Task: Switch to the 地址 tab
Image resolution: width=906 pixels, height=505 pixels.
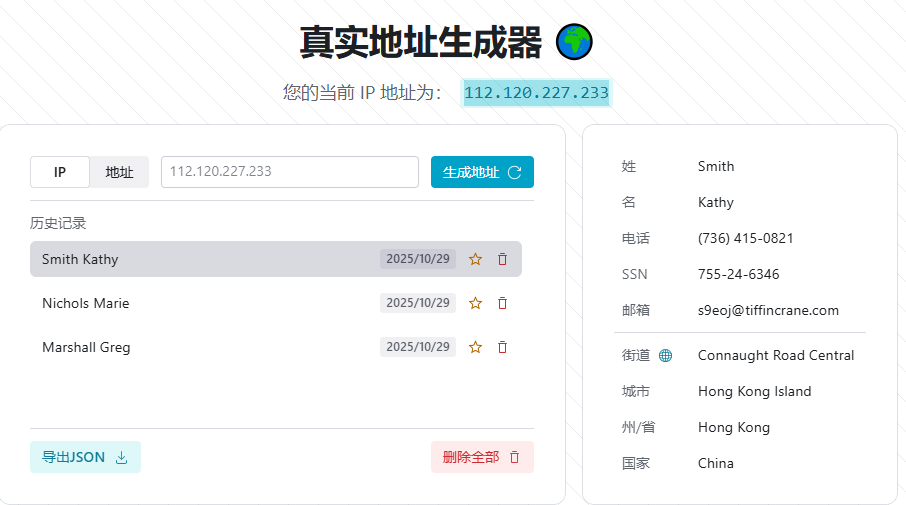Action: tap(119, 172)
